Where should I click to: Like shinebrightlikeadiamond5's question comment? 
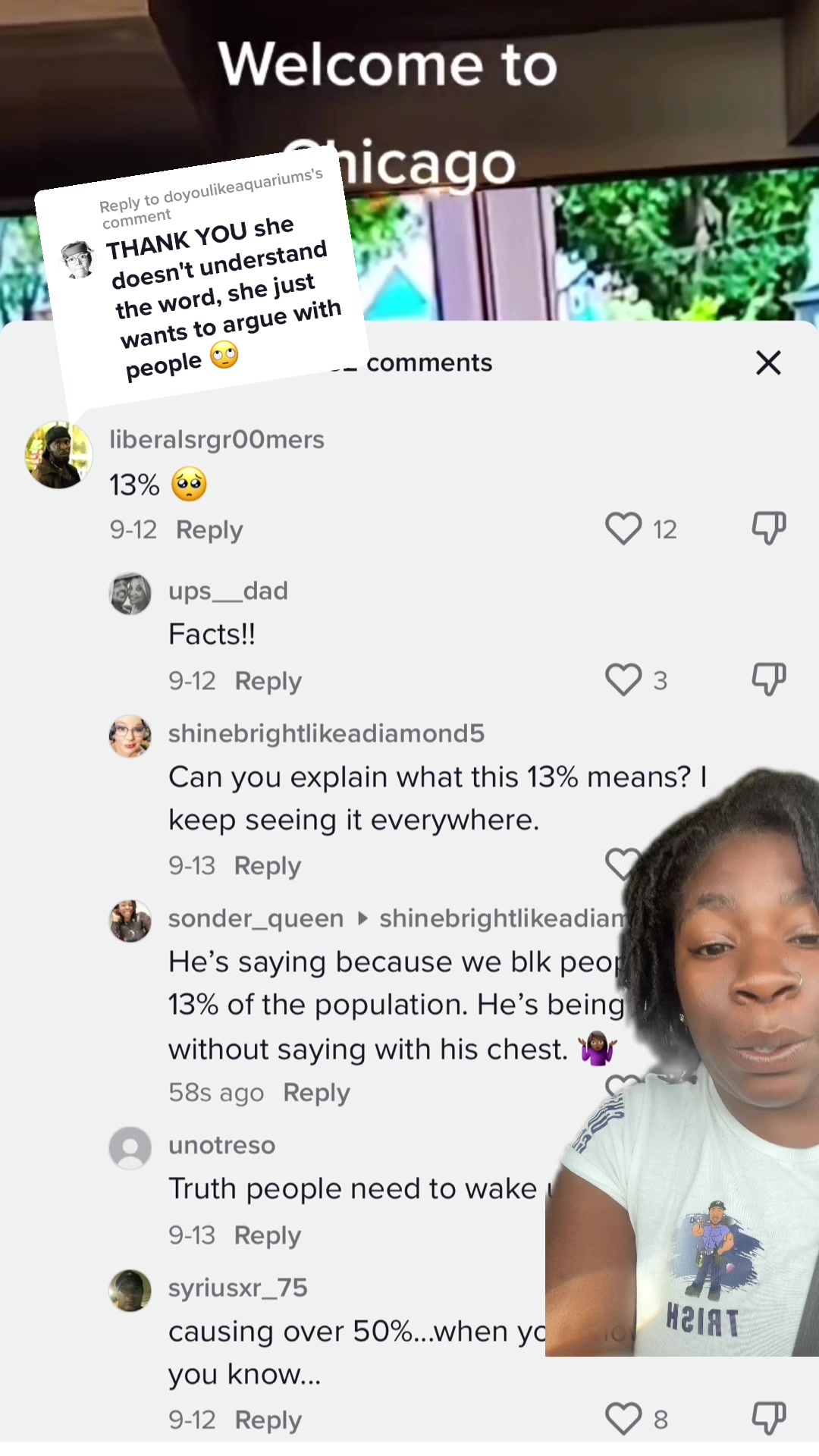click(x=622, y=863)
